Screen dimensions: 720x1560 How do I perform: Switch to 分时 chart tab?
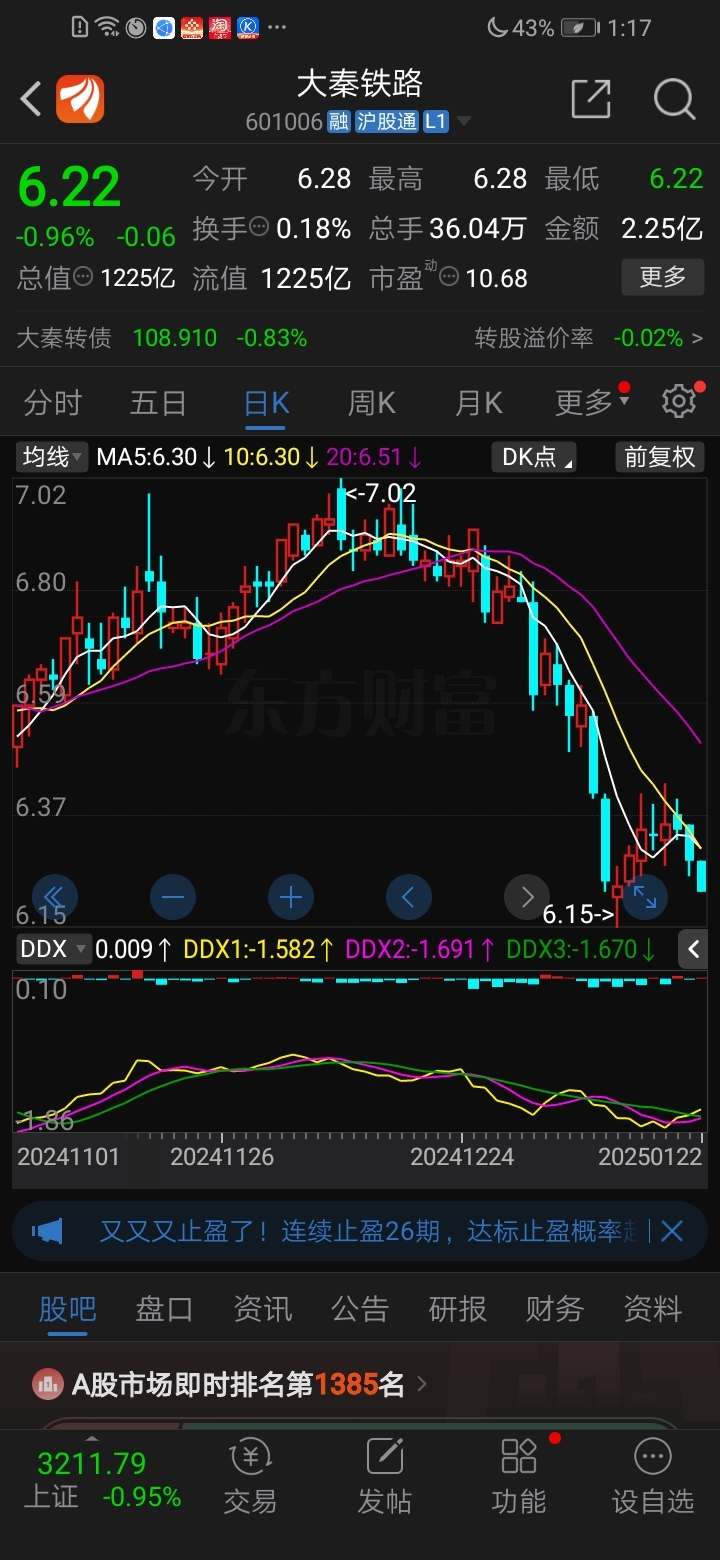coord(53,402)
